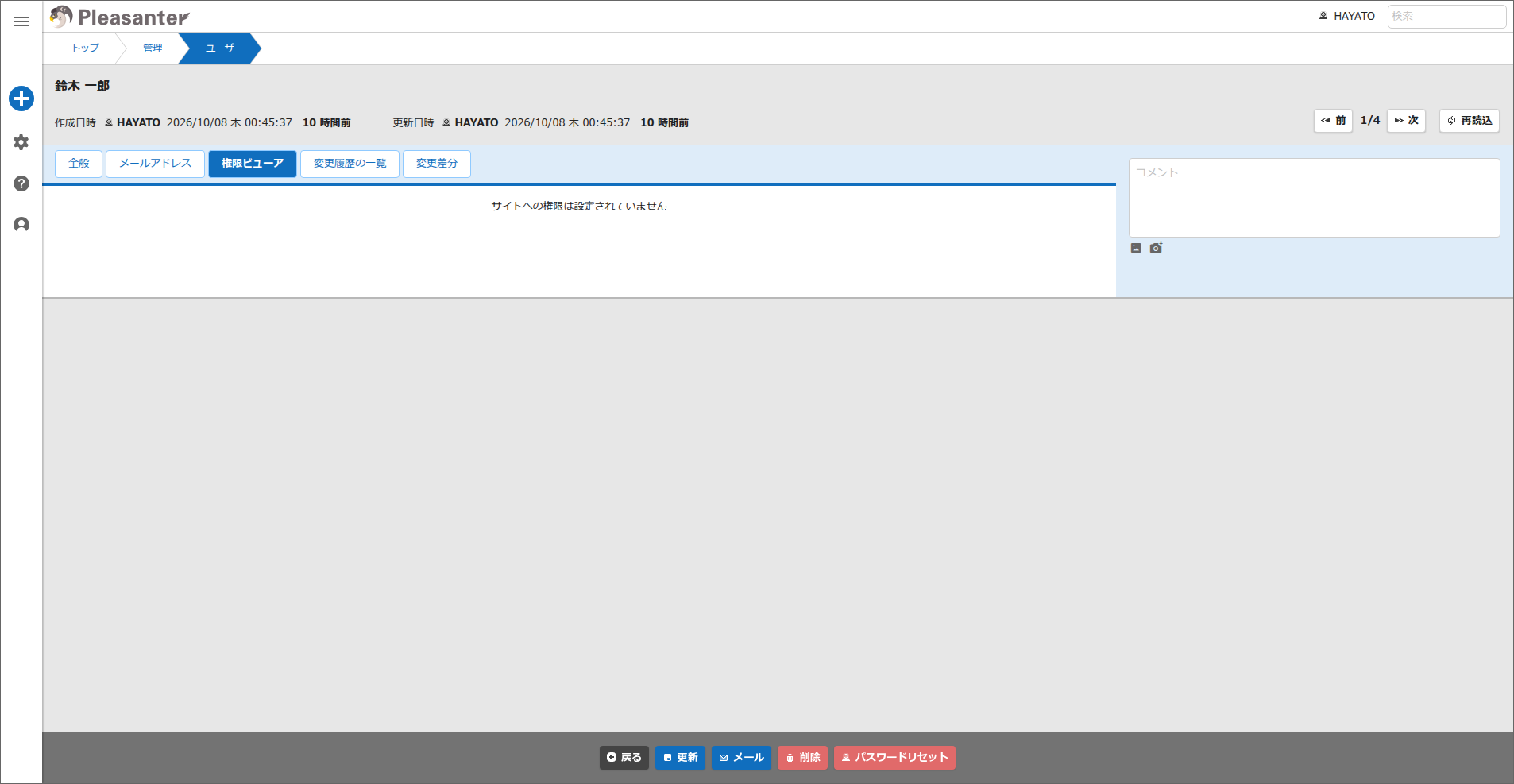Screen dimensions: 1514x784
Task: Switch to the メールアドレス tab
Action: [x=155, y=164]
